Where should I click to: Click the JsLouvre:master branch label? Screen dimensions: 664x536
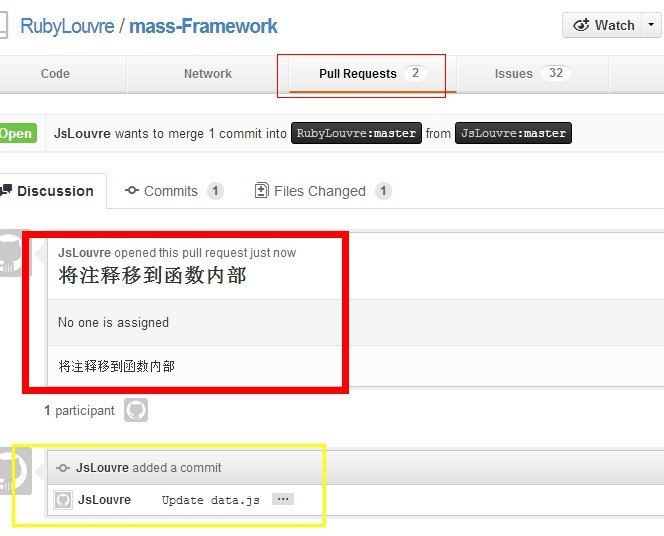[x=513, y=133]
